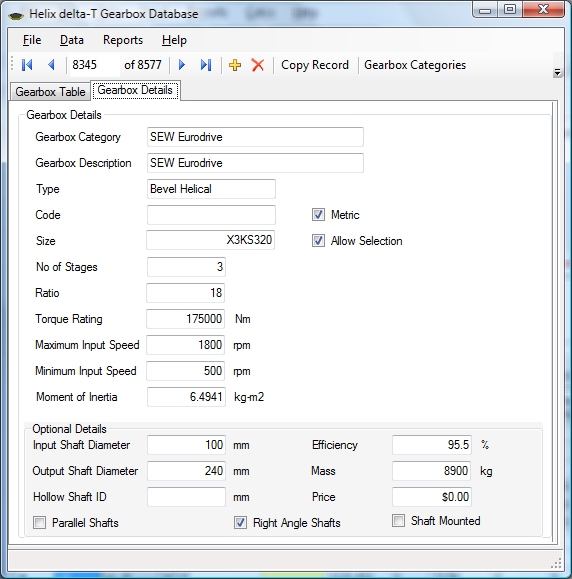Click Size field showing X3KS320
The image size is (572, 579).
(x=210, y=240)
